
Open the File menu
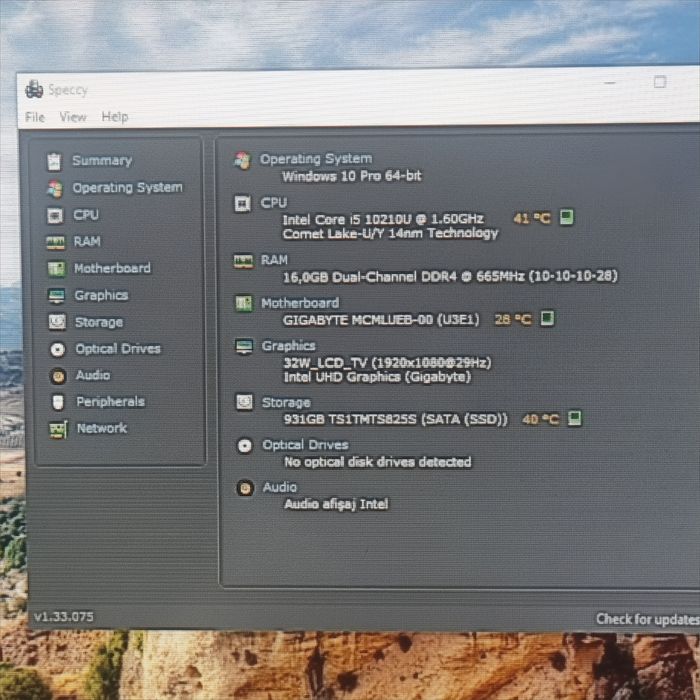(x=35, y=117)
